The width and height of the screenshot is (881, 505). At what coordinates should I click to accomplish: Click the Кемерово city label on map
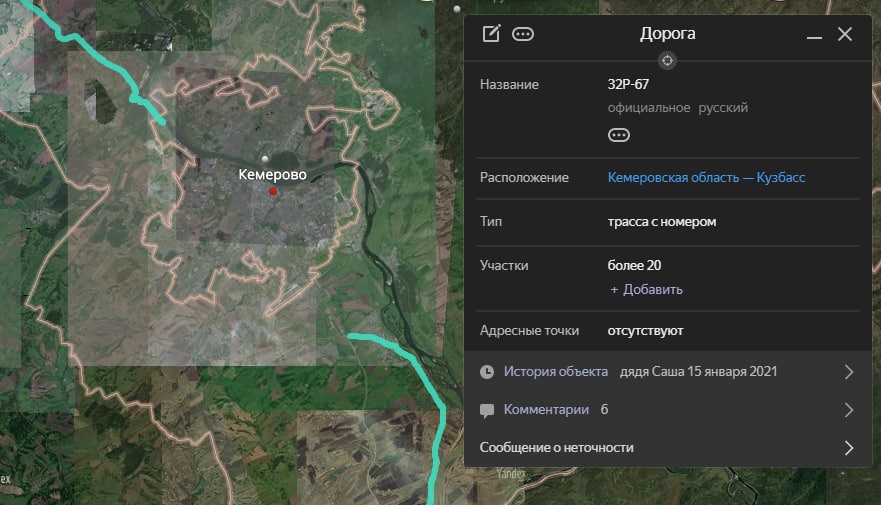[x=273, y=175]
